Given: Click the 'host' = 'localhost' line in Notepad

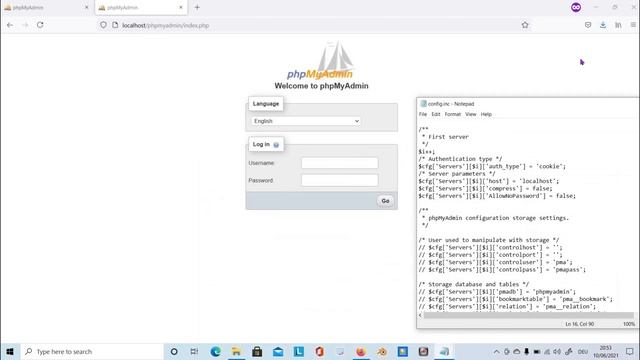Looking at the screenshot, I should click(489, 181).
